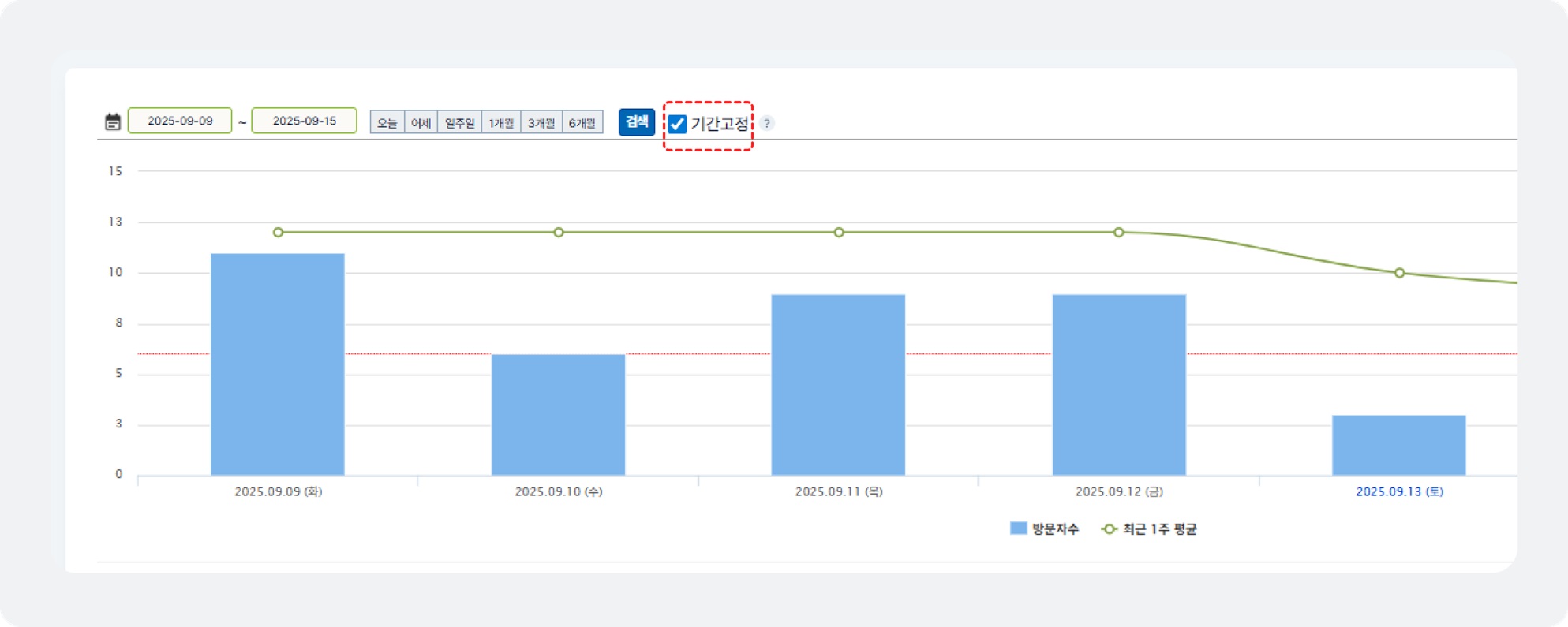Set range to 3개월

(541, 122)
